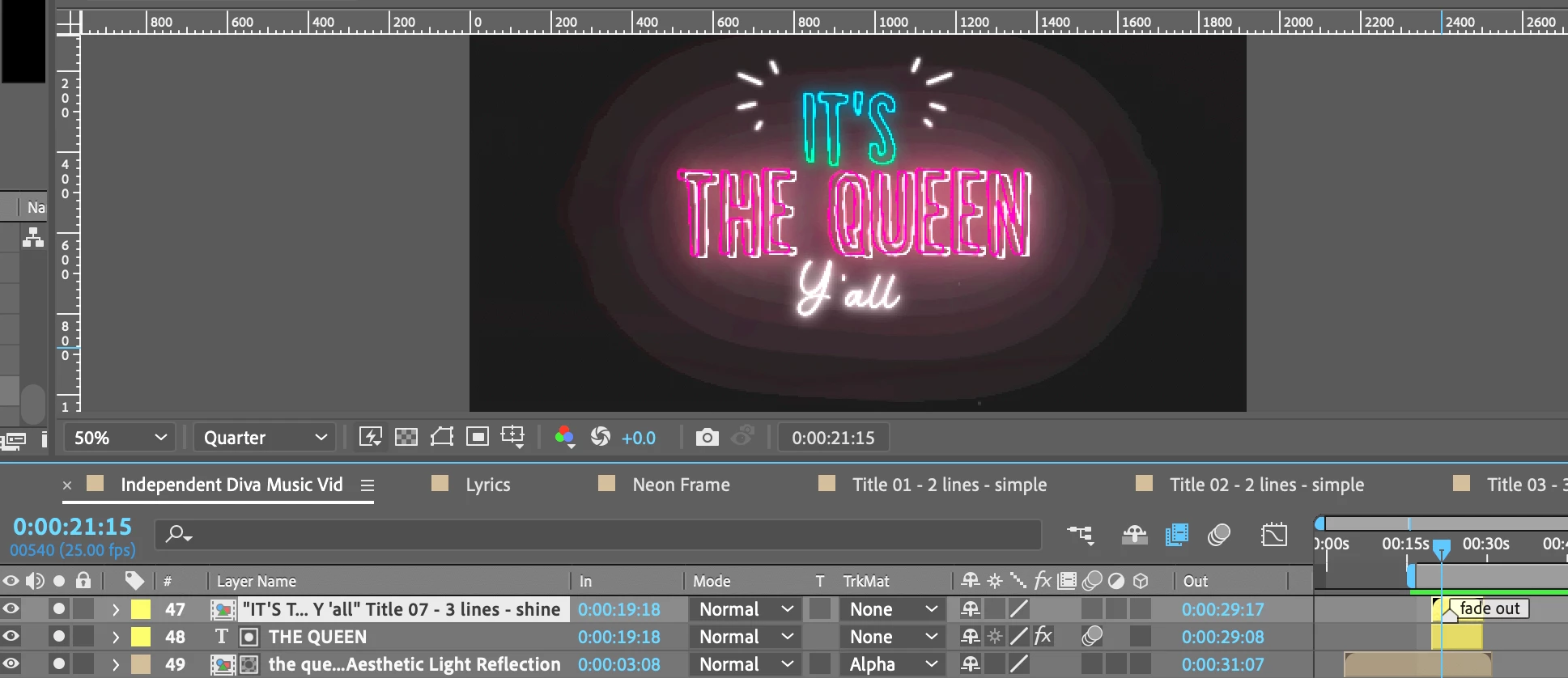The height and width of the screenshot is (678, 1568).
Task: Toggle Frame Blending for the composition
Action: click(1176, 535)
